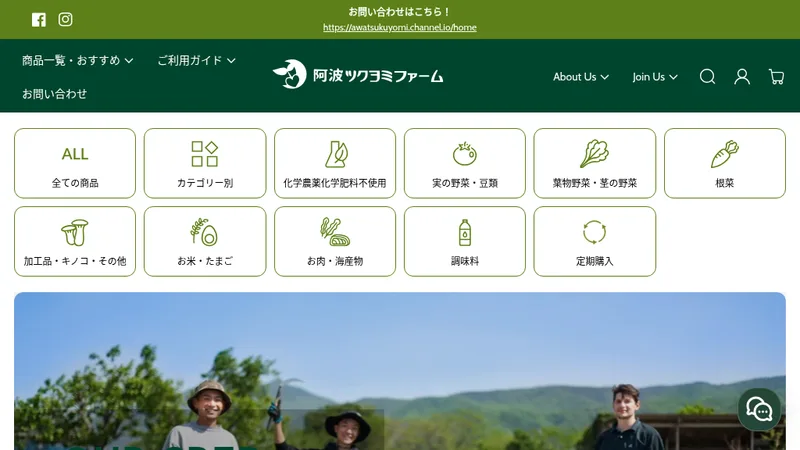
Task: Open the chat support bubble
Action: point(759,410)
